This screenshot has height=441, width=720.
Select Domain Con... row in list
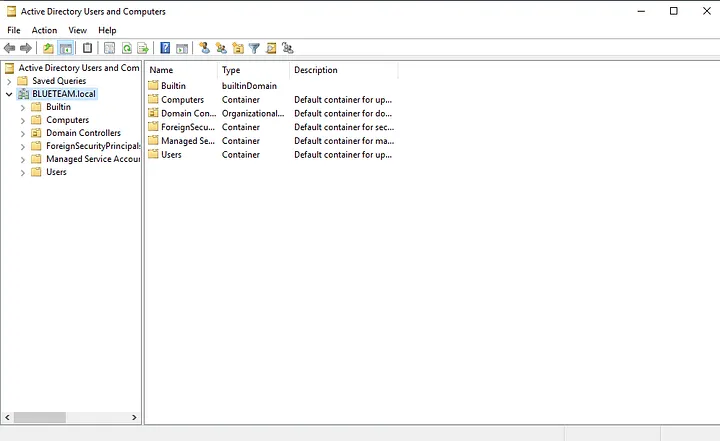tap(188, 113)
